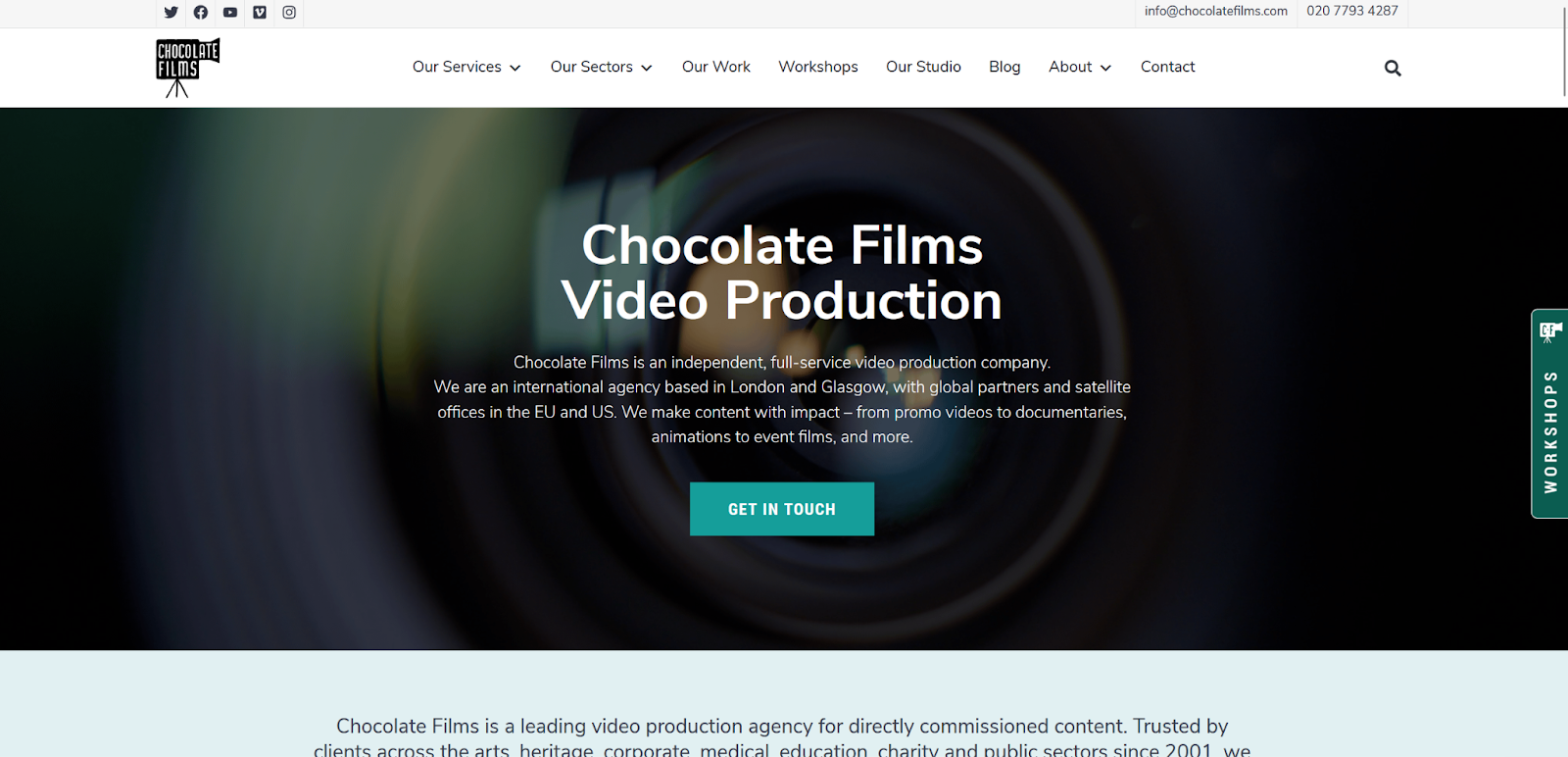The height and width of the screenshot is (757, 1568).
Task: Click the camera icon on Workshops tab
Action: tap(1550, 332)
